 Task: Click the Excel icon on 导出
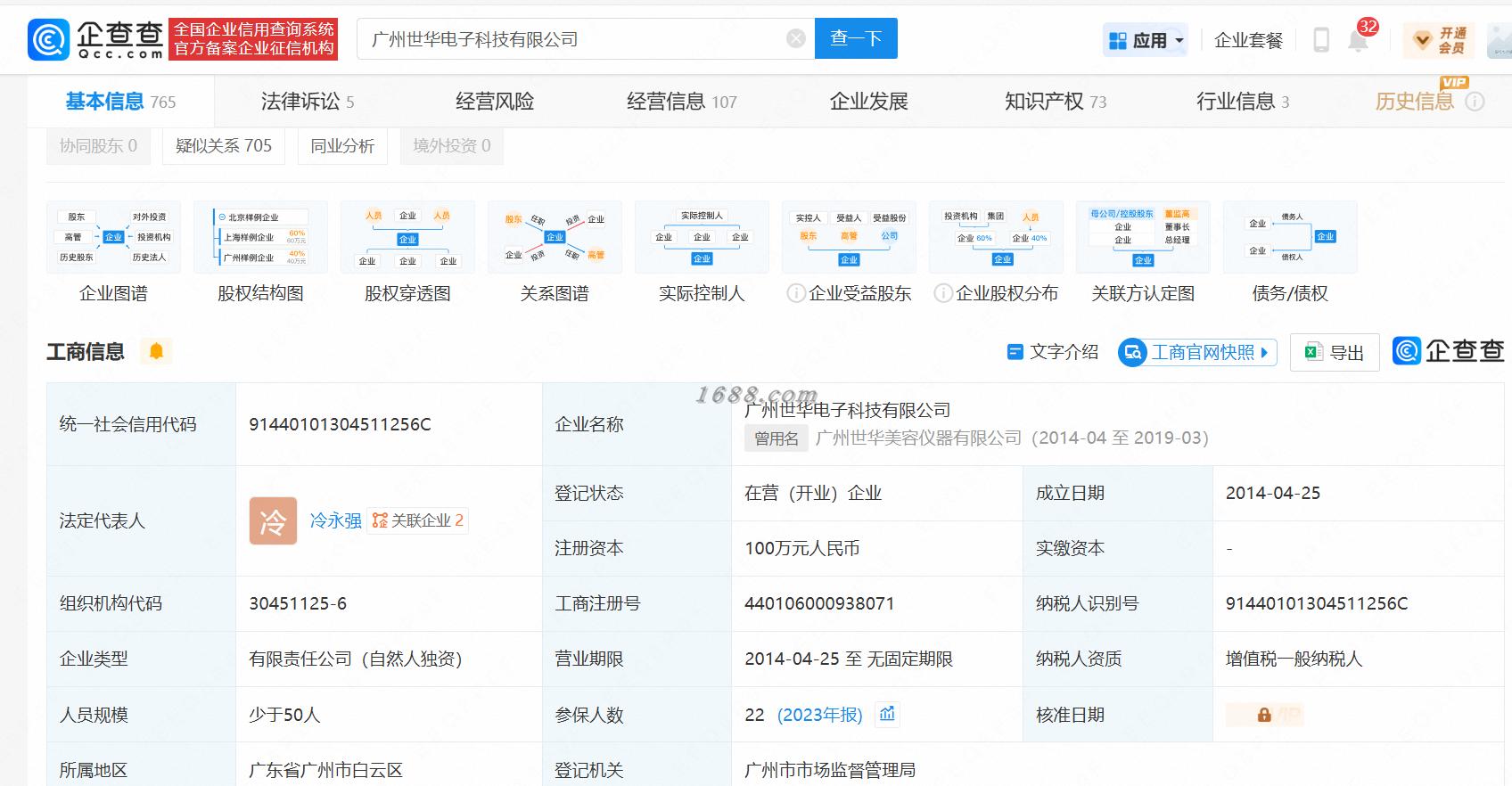pyautogui.click(x=1312, y=352)
